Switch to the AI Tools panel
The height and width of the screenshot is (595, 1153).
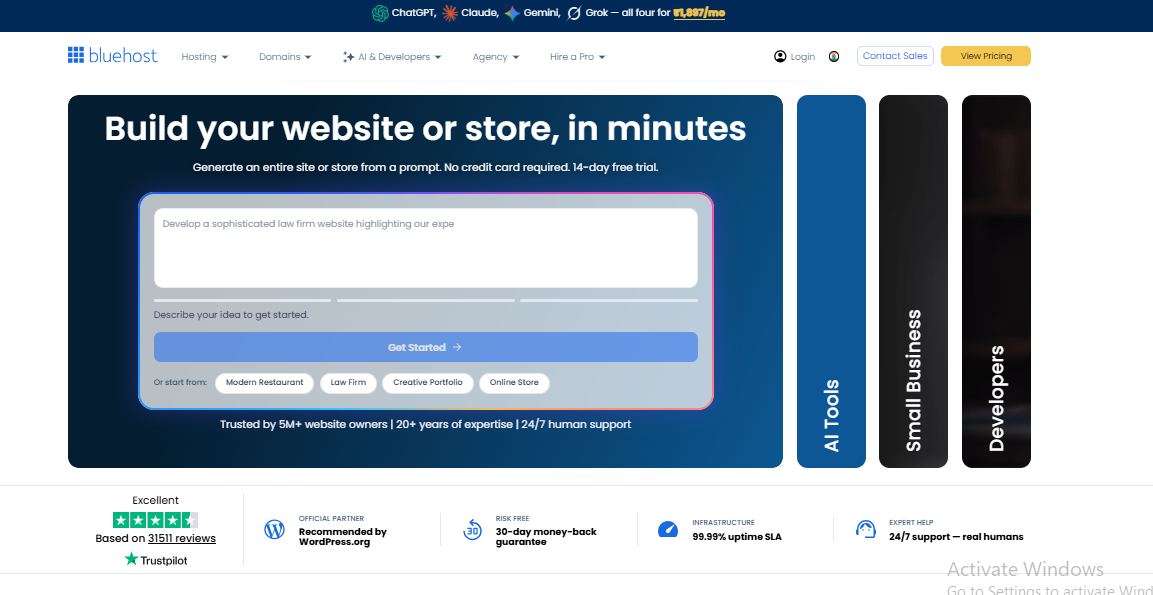pyautogui.click(x=831, y=281)
